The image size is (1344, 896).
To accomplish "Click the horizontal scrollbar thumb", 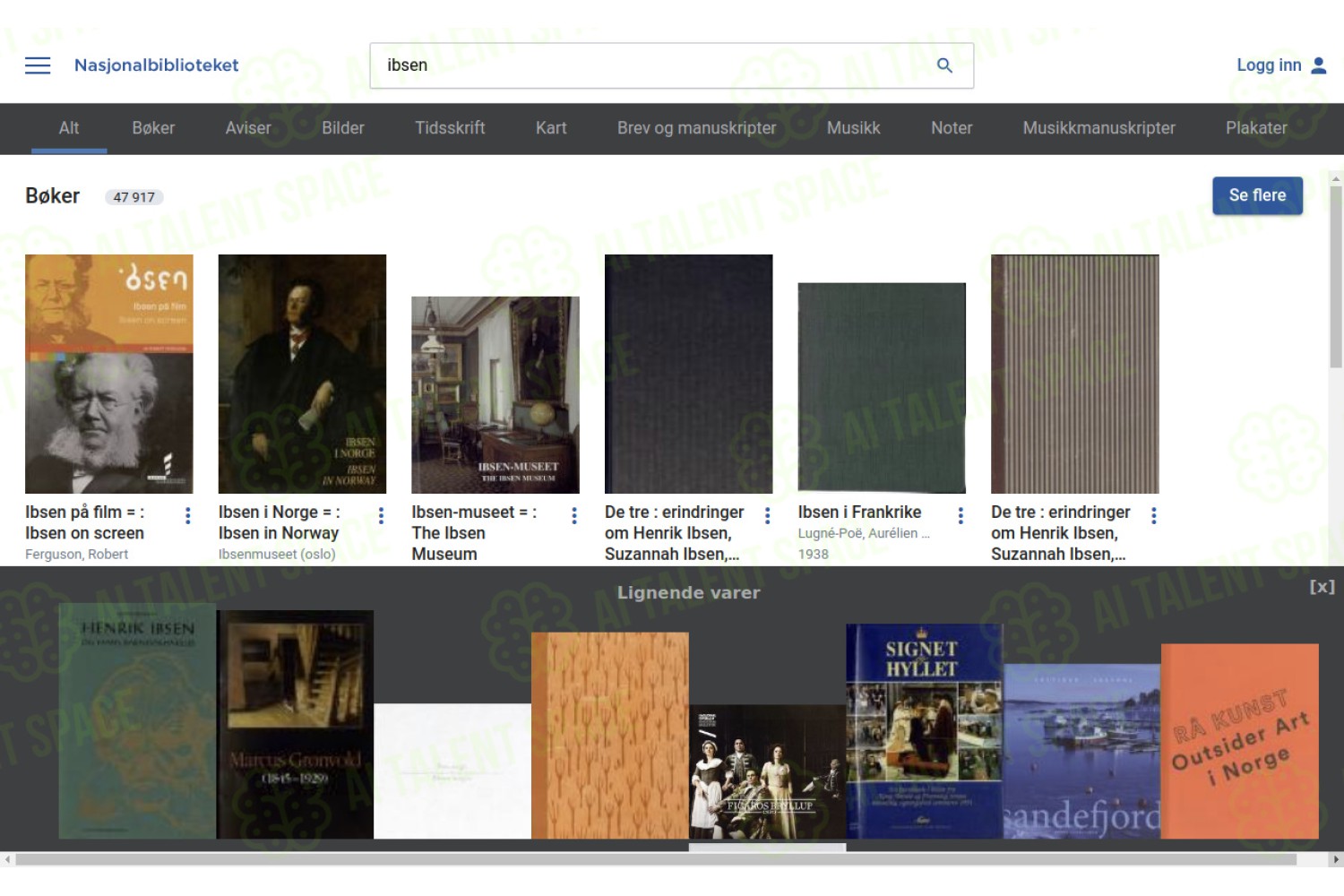I will (x=656, y=859).
